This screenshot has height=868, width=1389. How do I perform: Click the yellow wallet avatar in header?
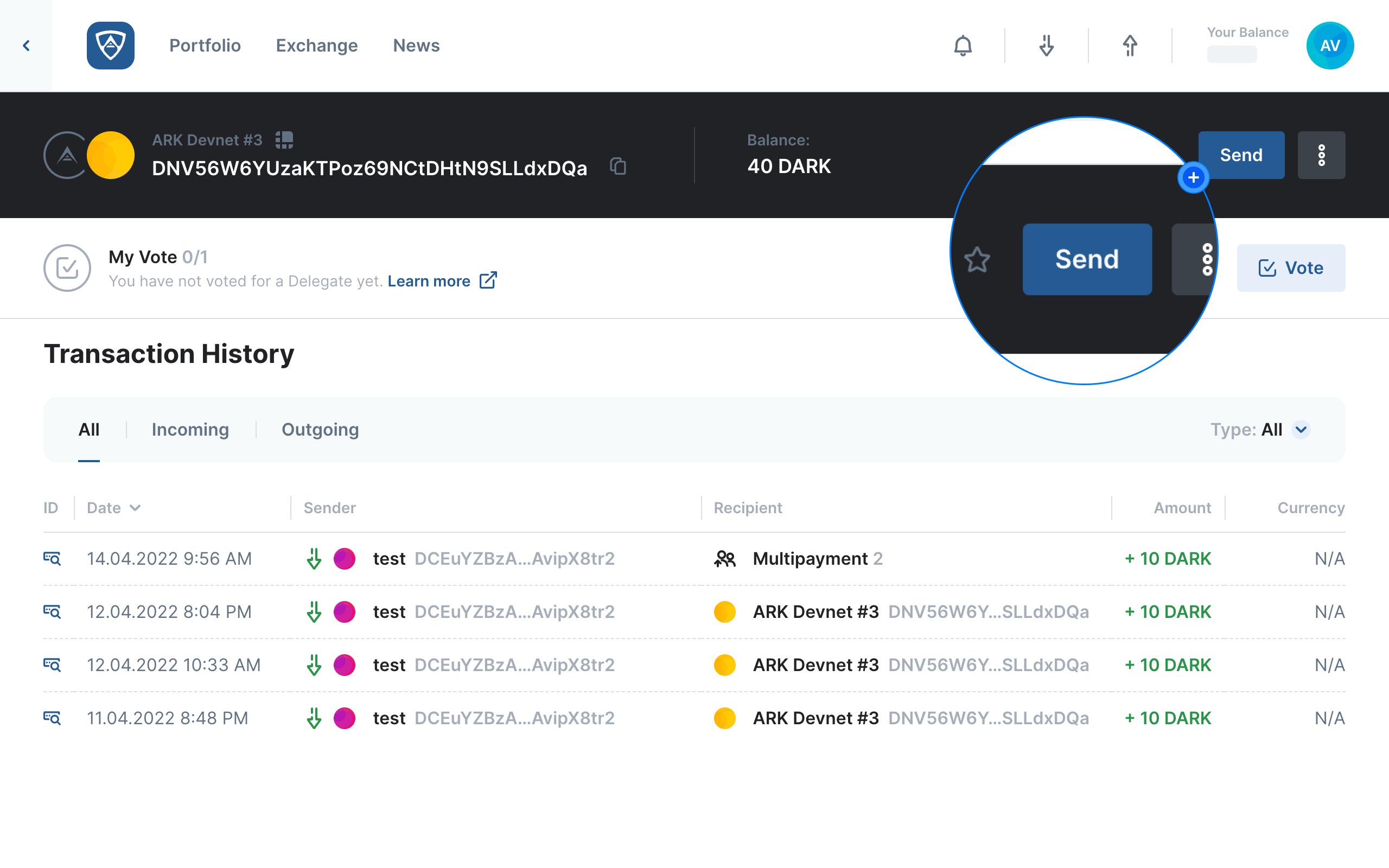click(111, 155)
